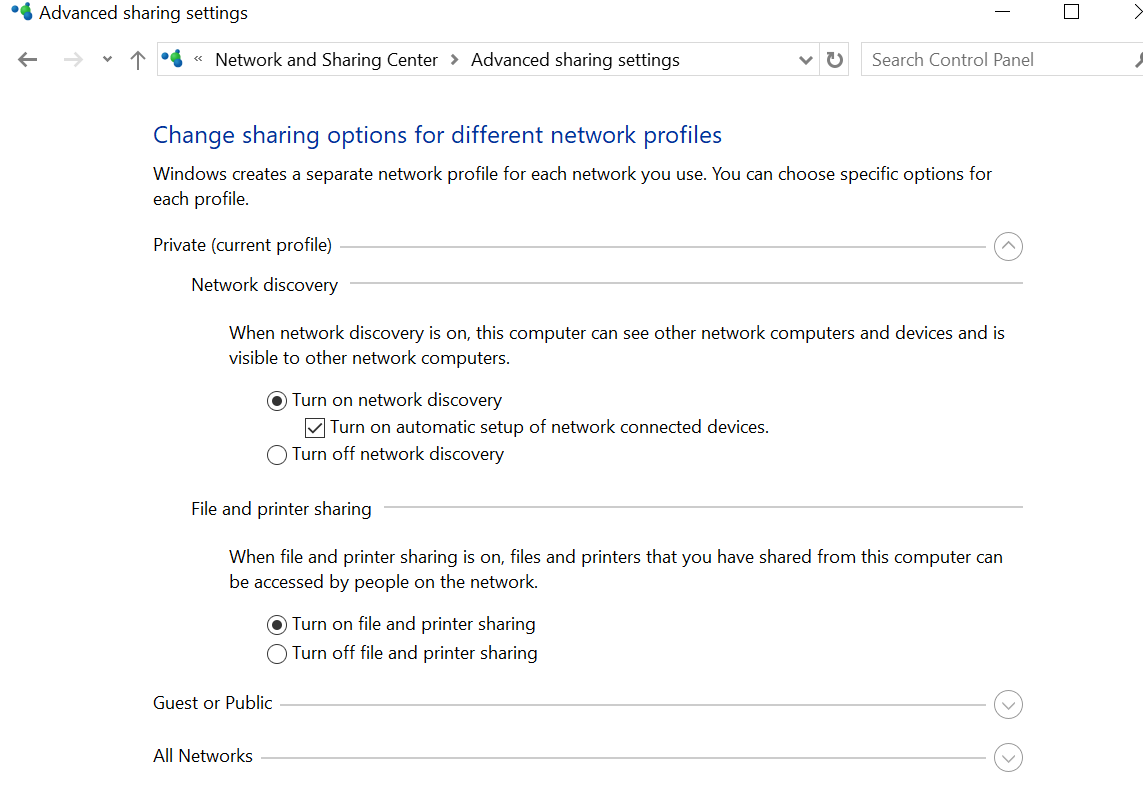
Task: Click the Back arrow navigation button
Action: point(28,60)
